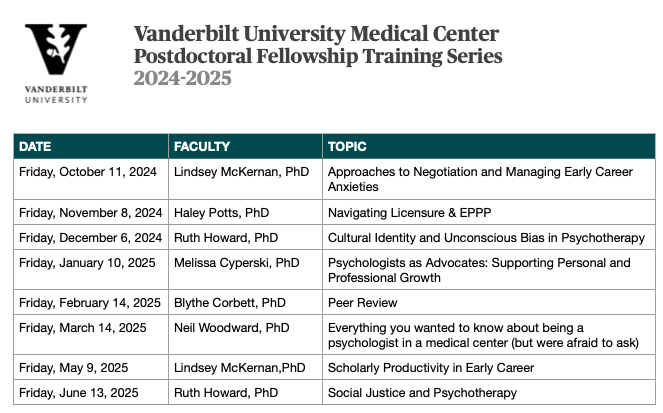Image resolution: width=663 pixels, height=413 pixels.
Task: Select the FACULTY column header
Action: pos(202,146)
